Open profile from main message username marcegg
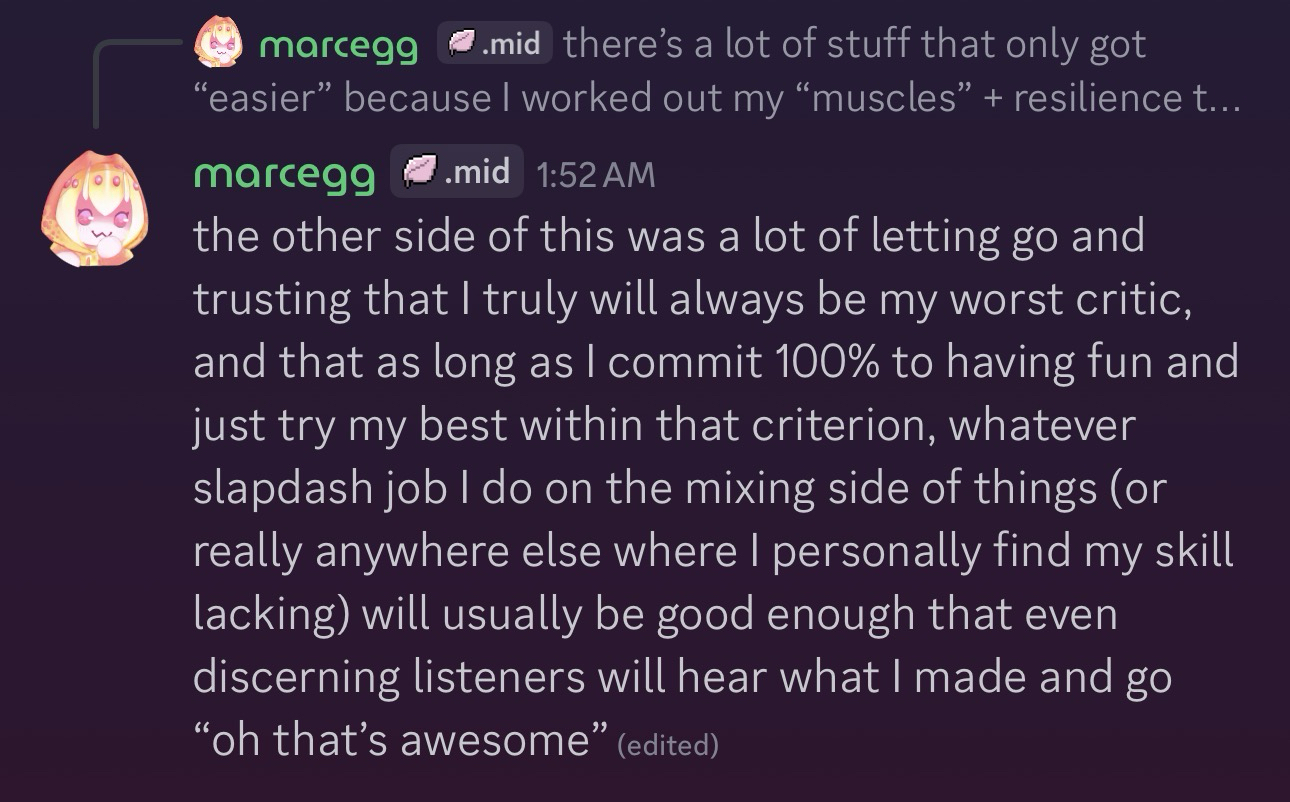Viewport: 1290px width, 802px height. [284, 173]
